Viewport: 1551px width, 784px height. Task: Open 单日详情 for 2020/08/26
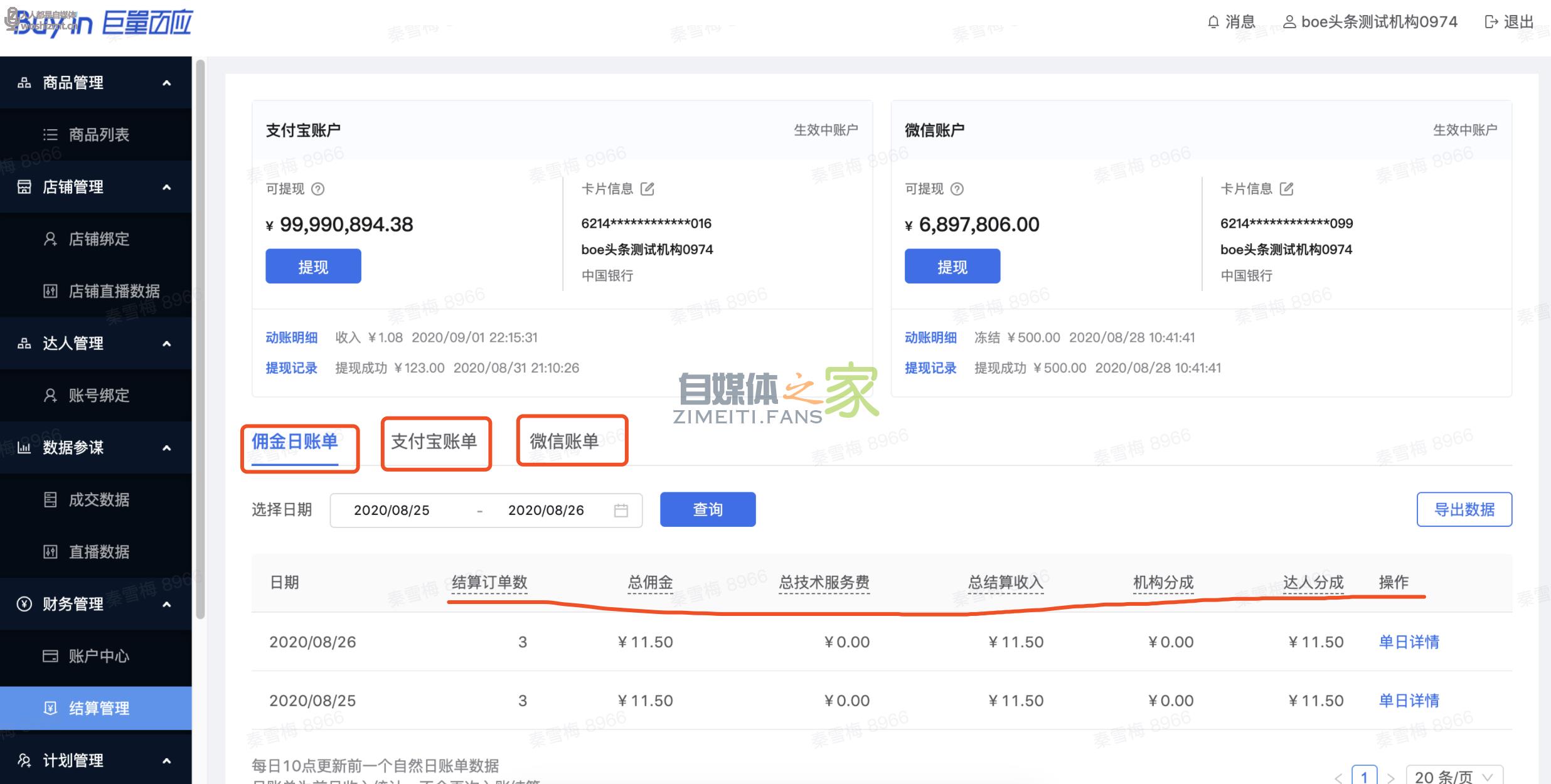[1409, 642]
